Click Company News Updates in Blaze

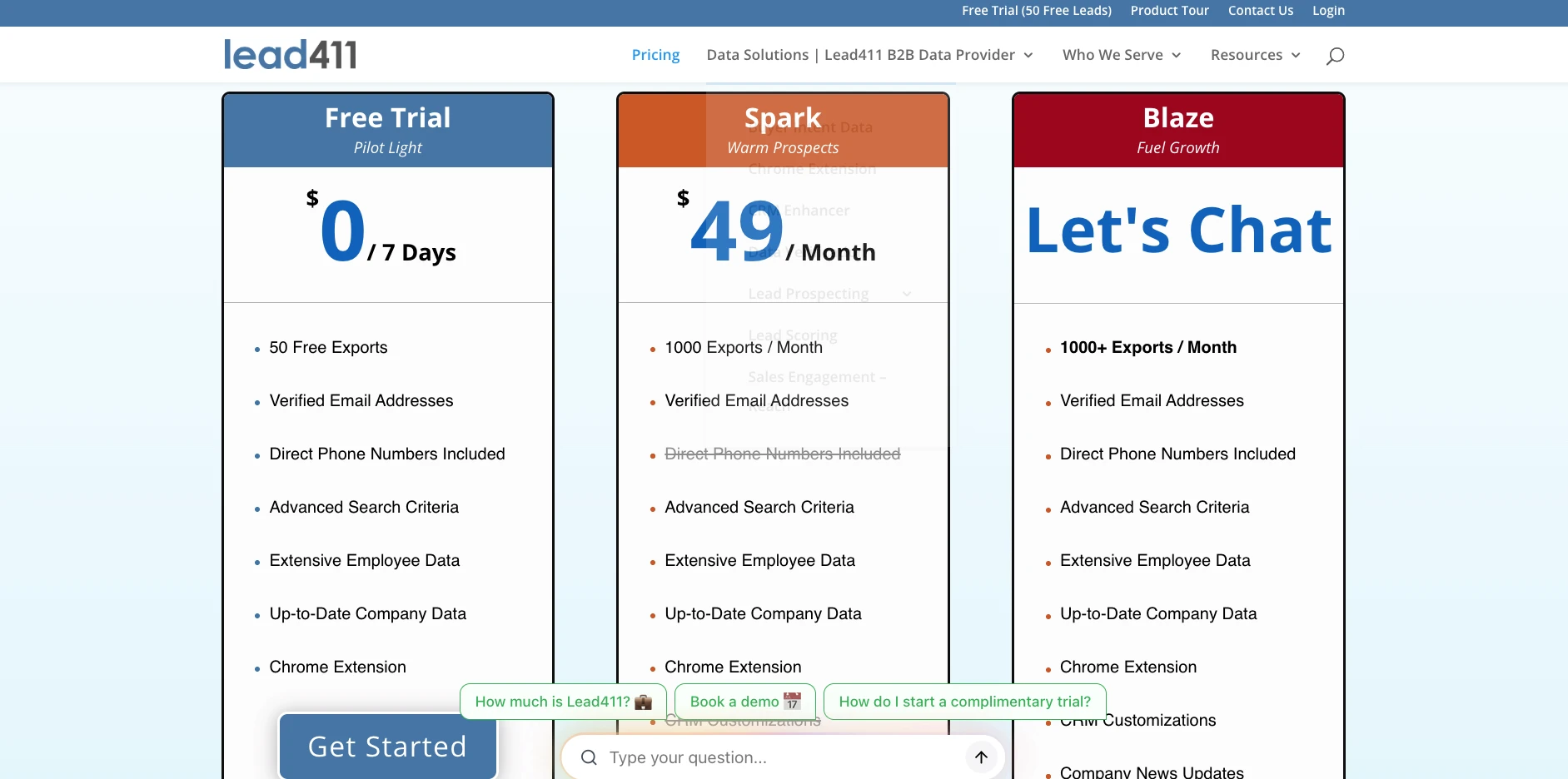point(1152,772)
